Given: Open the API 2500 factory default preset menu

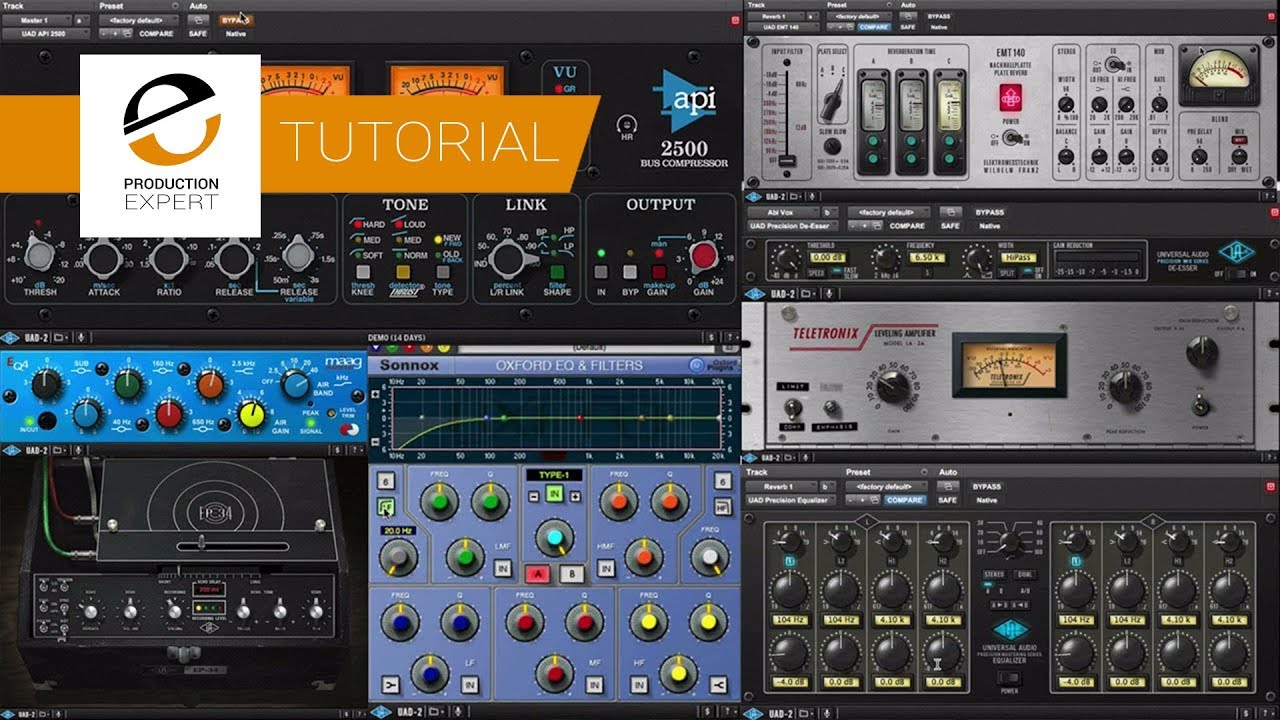Looking at the screenshot, I should (x=137, y=19).
